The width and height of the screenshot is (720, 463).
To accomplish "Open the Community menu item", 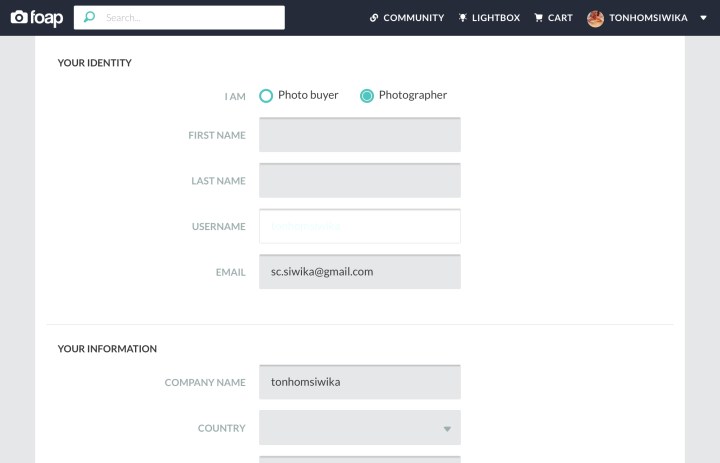I will 413,18.
